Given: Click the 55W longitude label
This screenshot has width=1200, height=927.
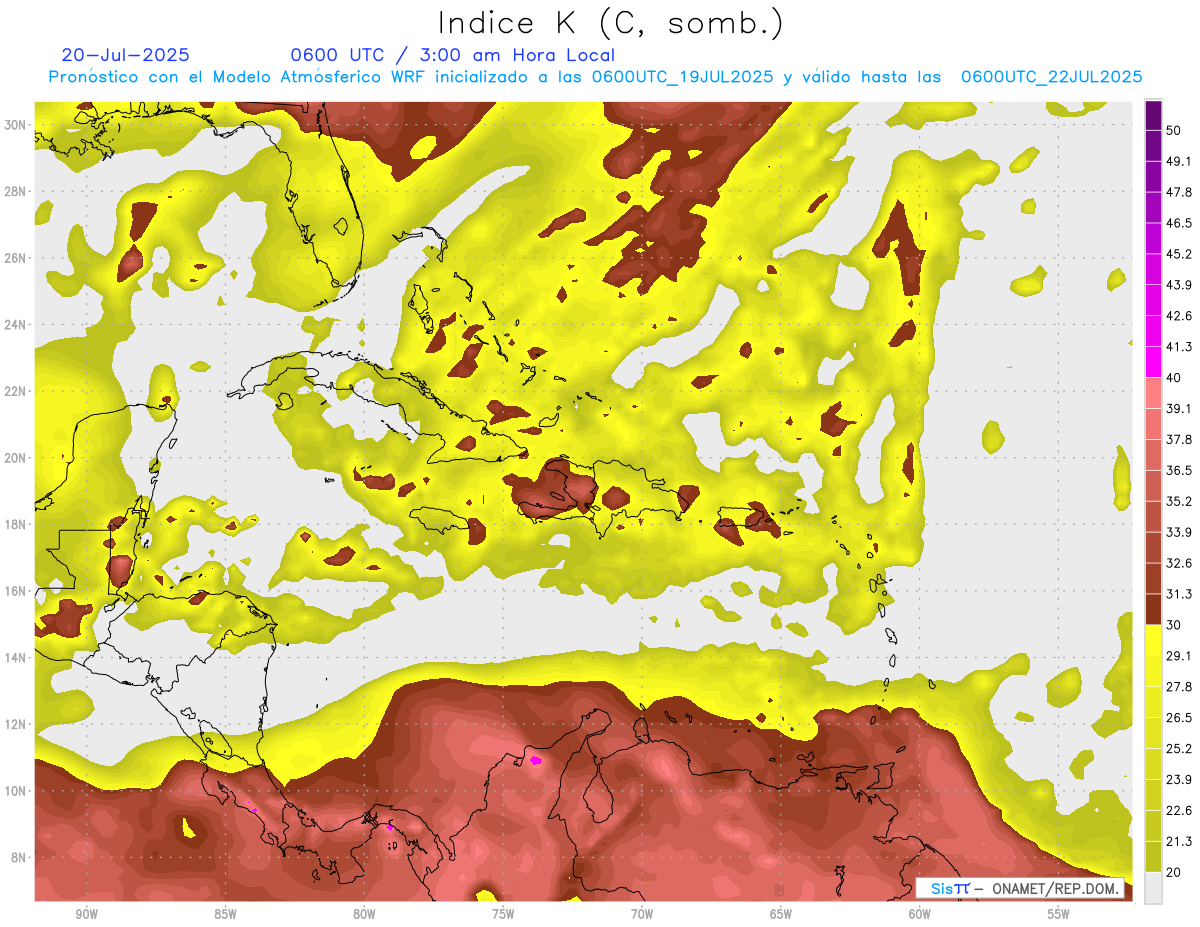Looking at the screenshot, I should coord(1059,914).
